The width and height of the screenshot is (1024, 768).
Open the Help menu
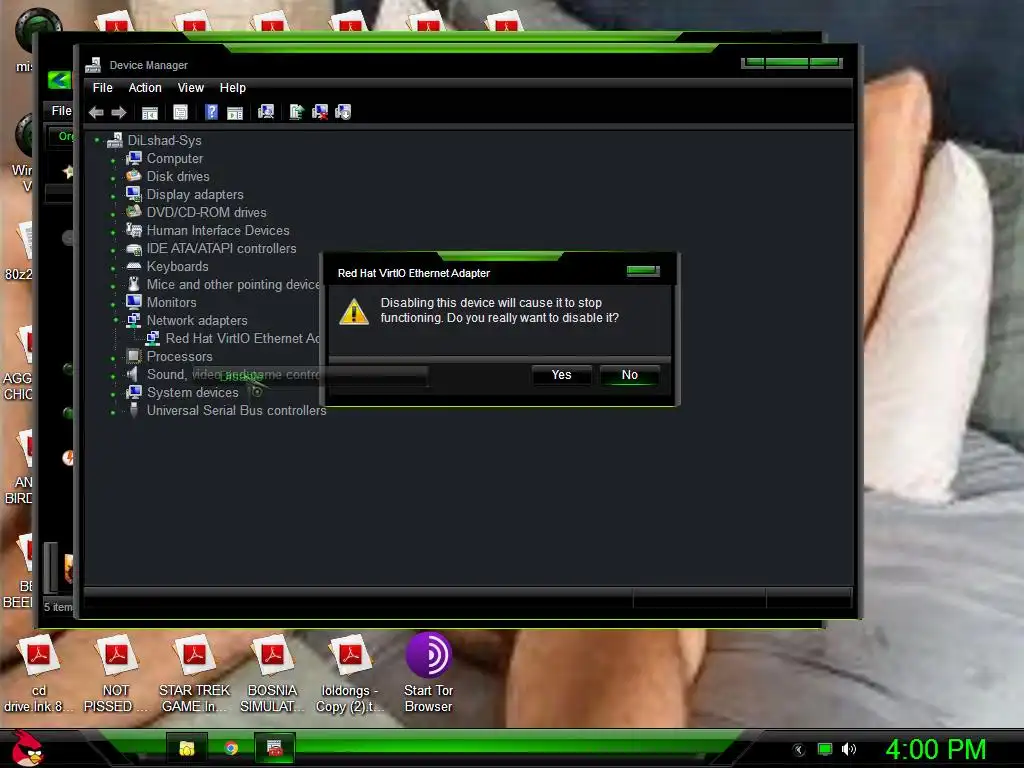click(232, 88)
